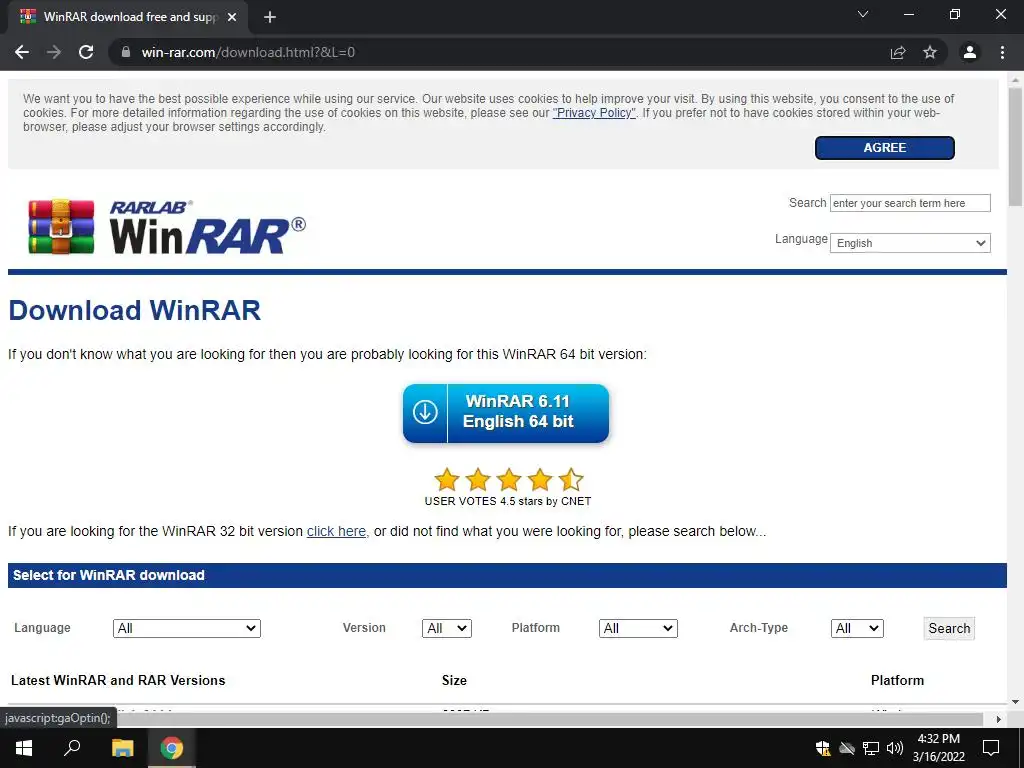Click 'Latest WinRAR and RAR Versions' header
This screenshot has height=768, width=1024.
pos(118,680)
